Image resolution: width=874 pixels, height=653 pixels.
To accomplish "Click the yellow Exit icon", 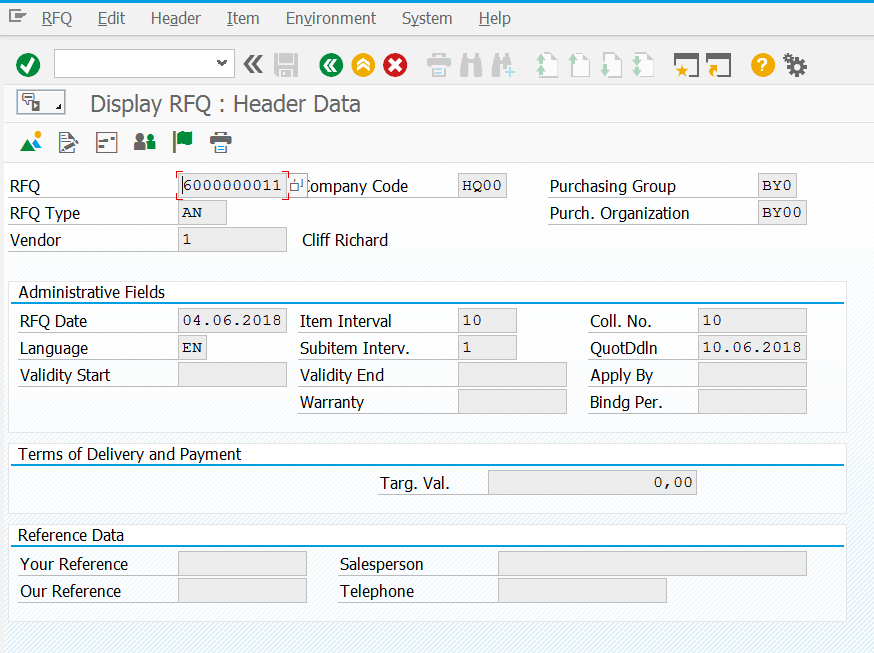I will [x=363, y=65].
